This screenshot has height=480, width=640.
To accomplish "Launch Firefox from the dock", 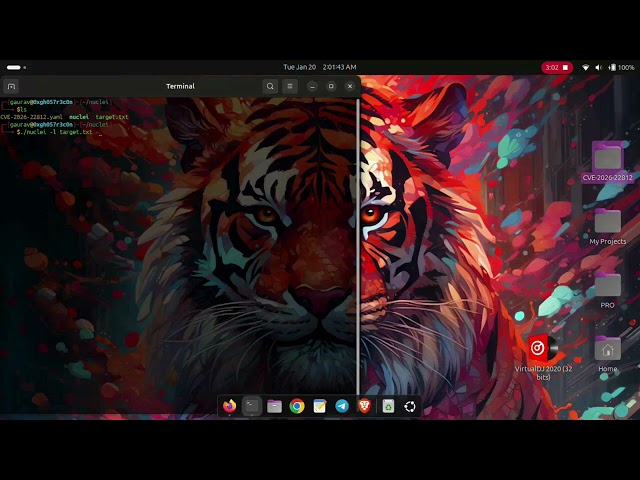I will click(230, 406).
